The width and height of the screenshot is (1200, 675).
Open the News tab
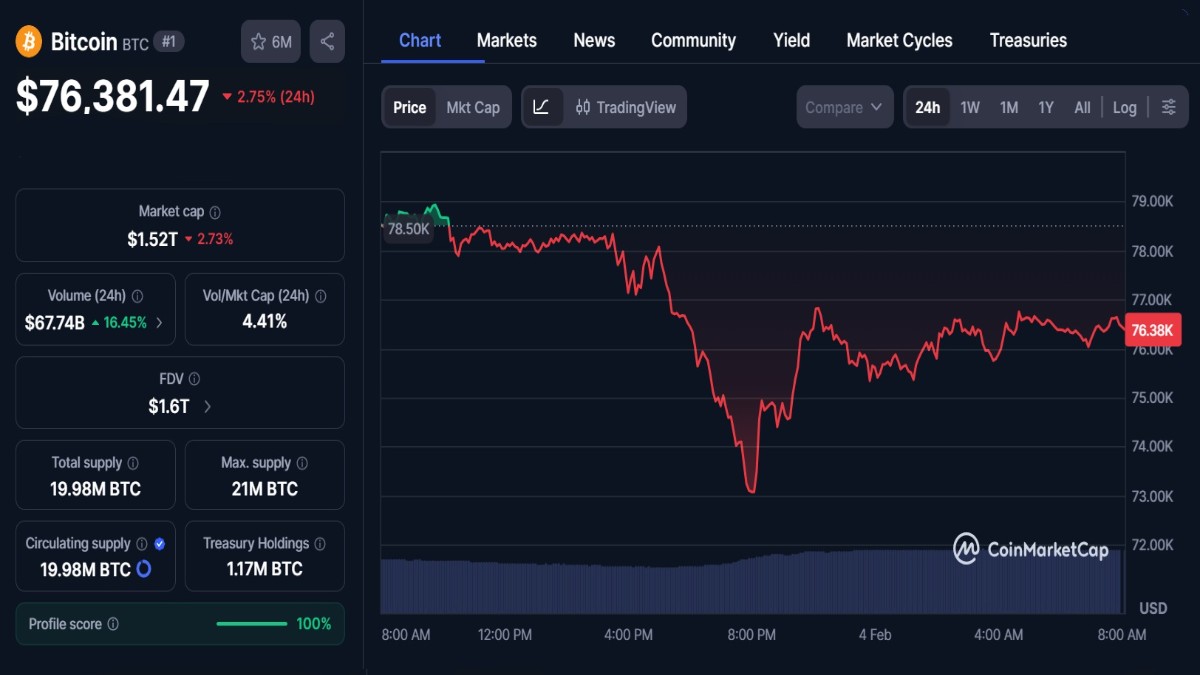(x=594, y=40)
